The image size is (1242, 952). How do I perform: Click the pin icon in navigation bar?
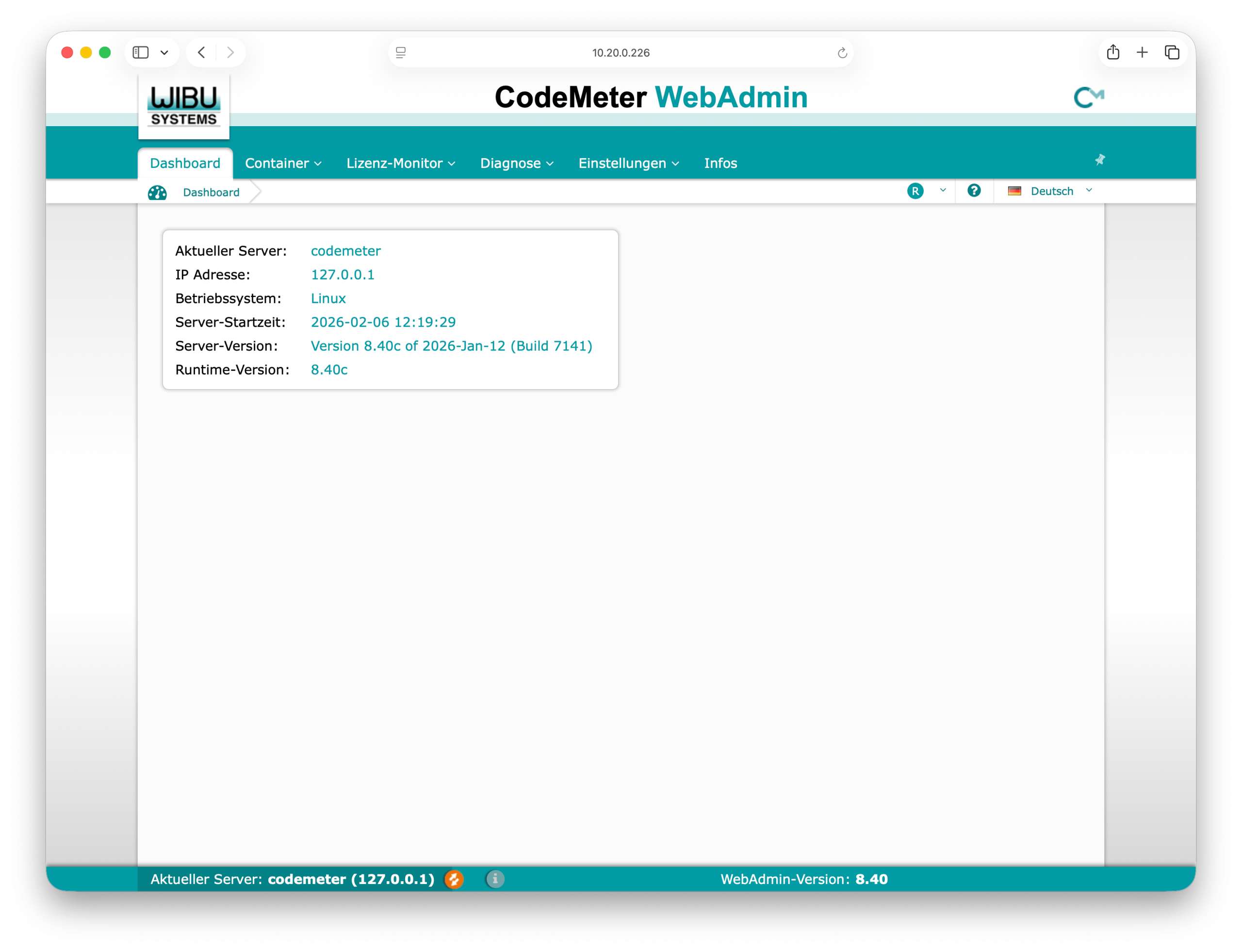(1100, 160)
